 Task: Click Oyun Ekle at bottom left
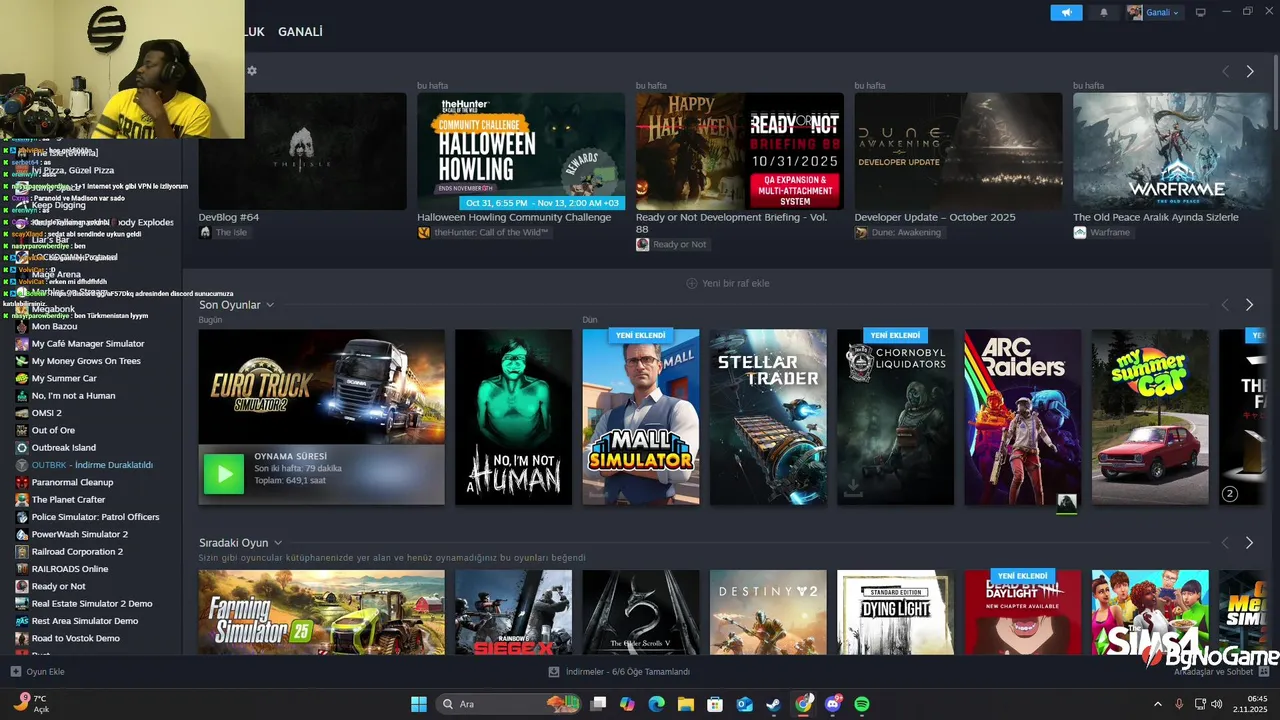37,672
